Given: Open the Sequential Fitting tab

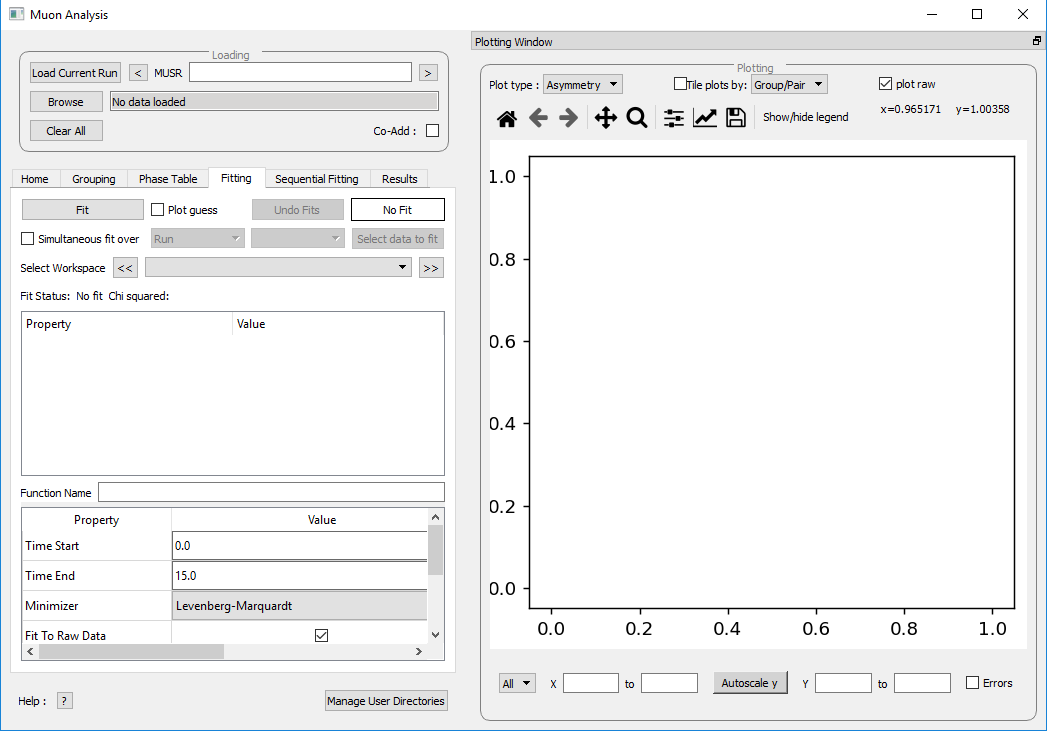Looking at the screenshot, I should point(316,179).
